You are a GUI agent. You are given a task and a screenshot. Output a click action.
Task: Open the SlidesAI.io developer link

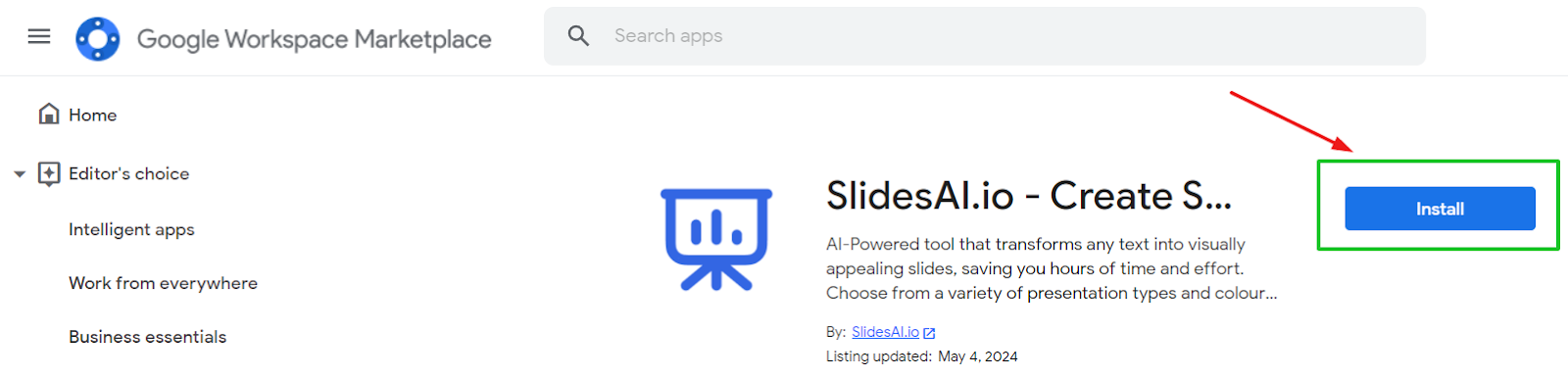pos(885,332)
